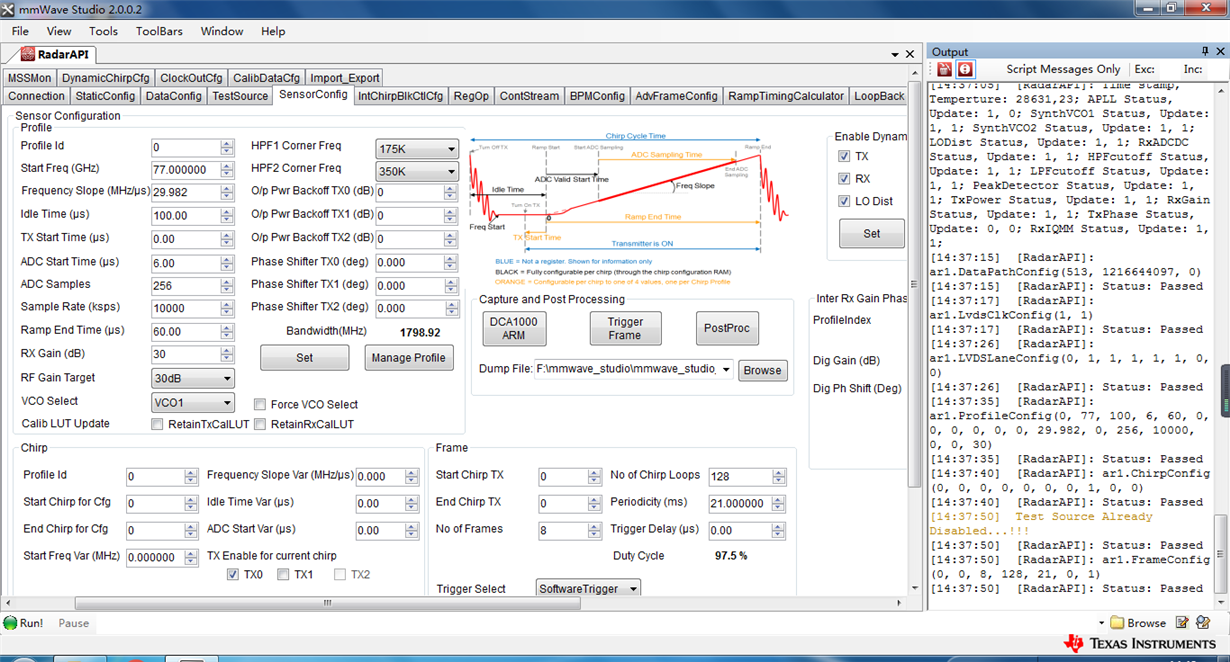This screenshot has height=662, width=1230.
Task: Open the script editor notepad icon at bottom right
Action: click(1182, 623)
